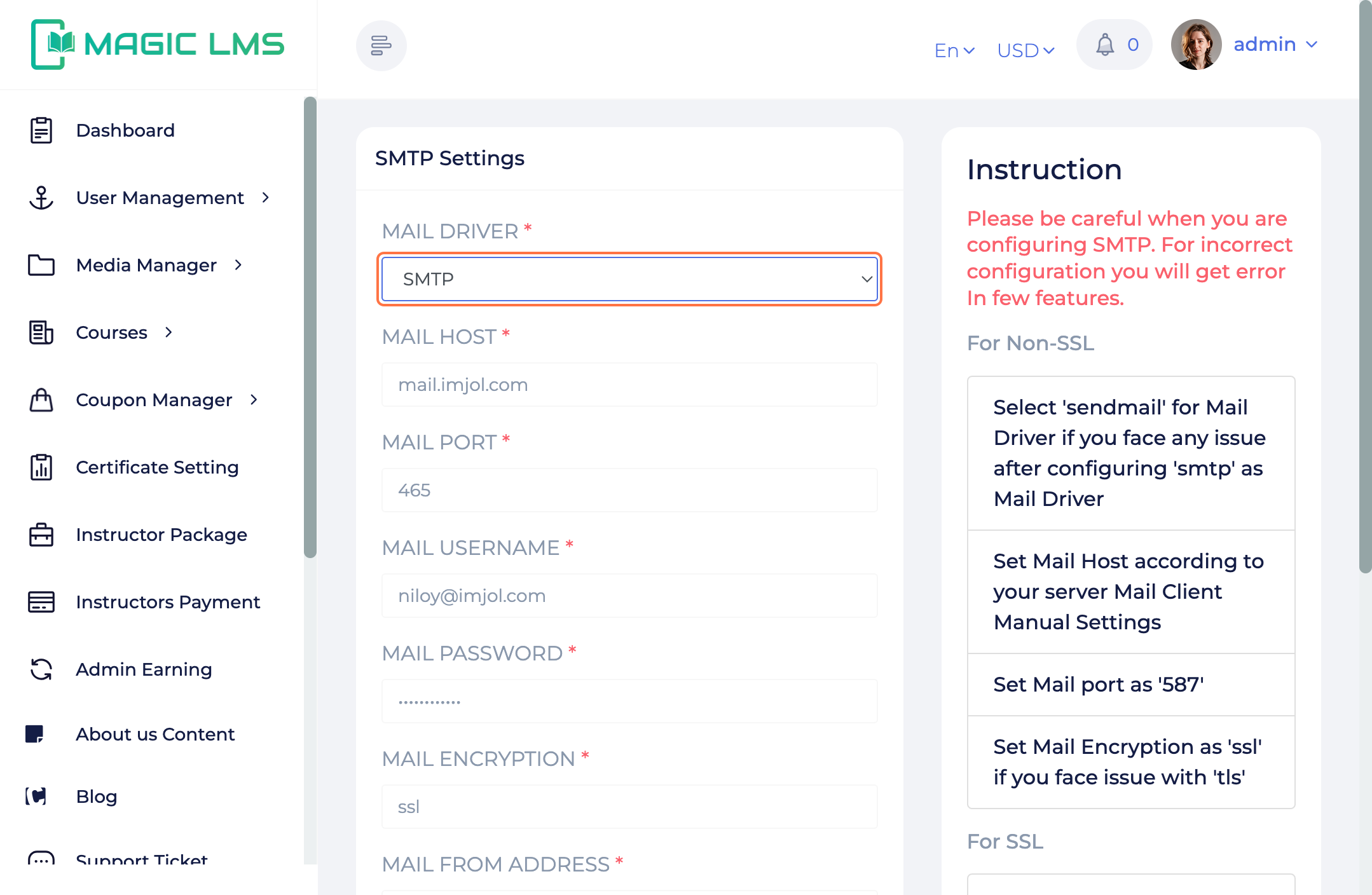Open About us Content page
Screen dimensions: 1372x895
click(155, 734)
